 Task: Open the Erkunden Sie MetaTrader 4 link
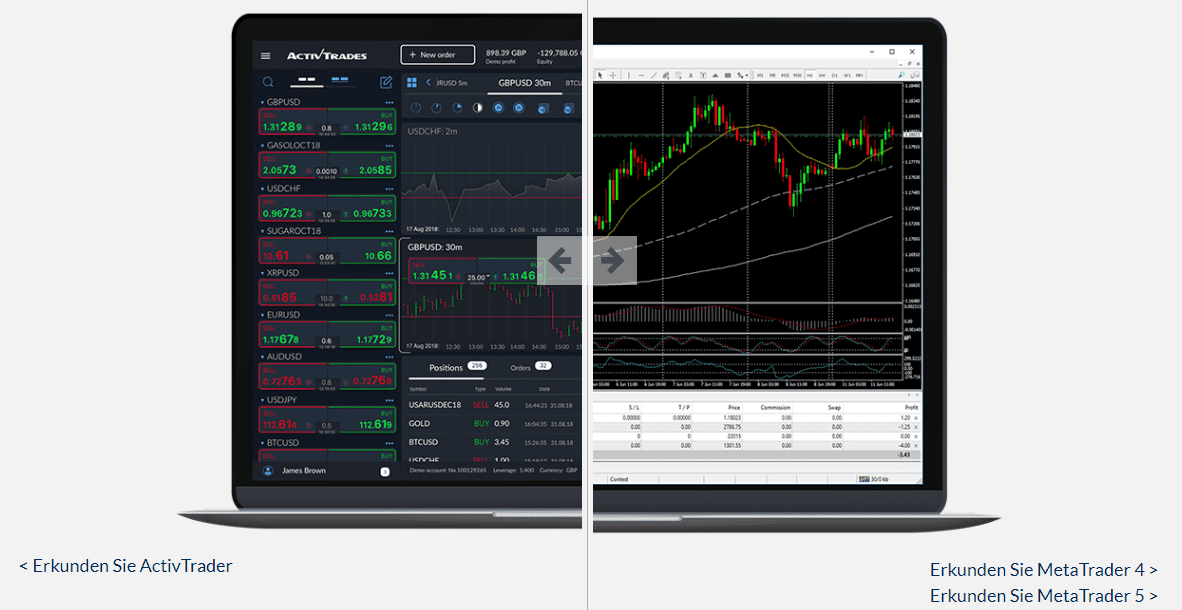pos(1043,569)
